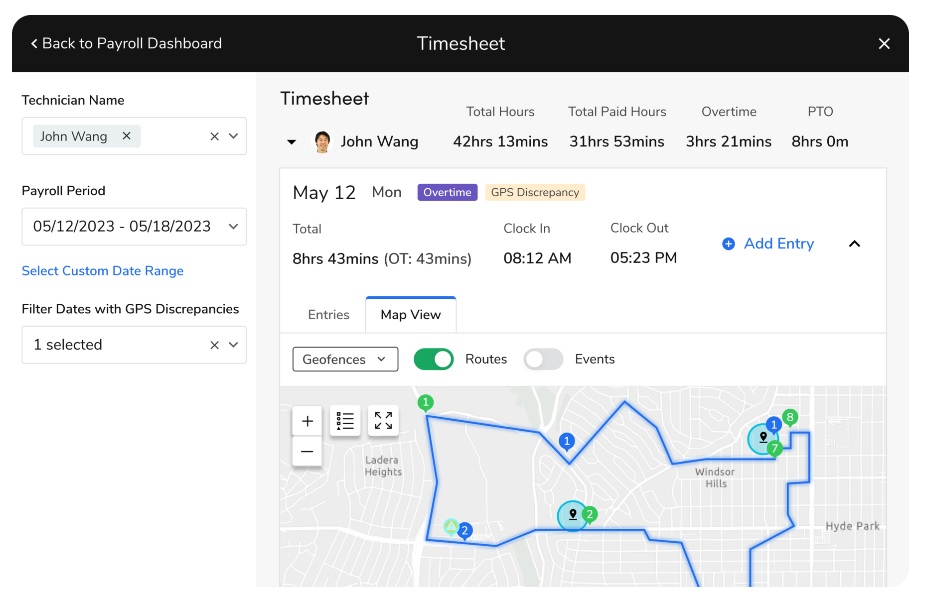Click 8hrs 43mins daily total text
The width and height of the screenshot is (934, 603).
pyautogui.click(x=335, y=259)
